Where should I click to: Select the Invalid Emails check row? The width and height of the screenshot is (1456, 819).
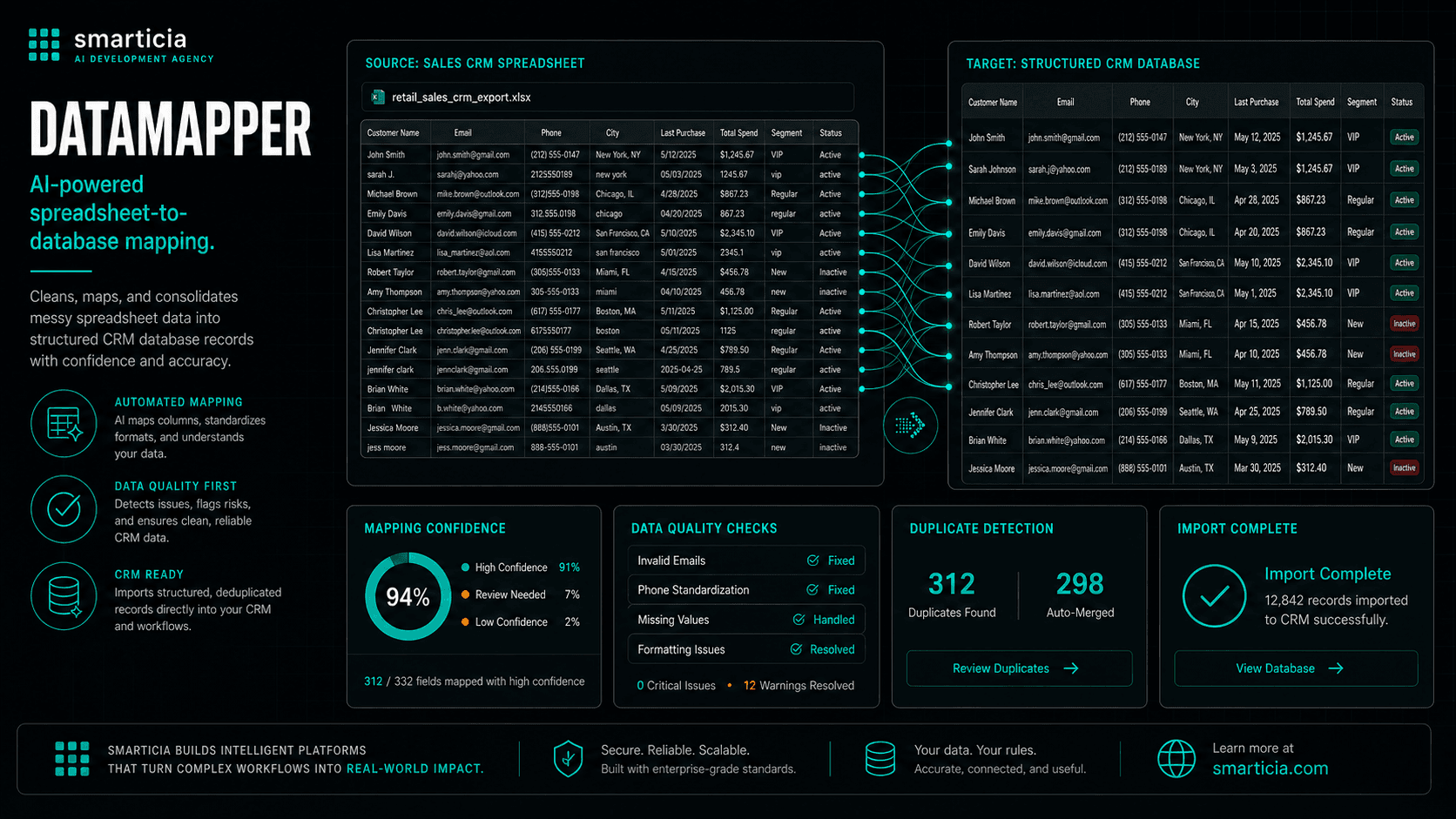(x=746, y=561)
